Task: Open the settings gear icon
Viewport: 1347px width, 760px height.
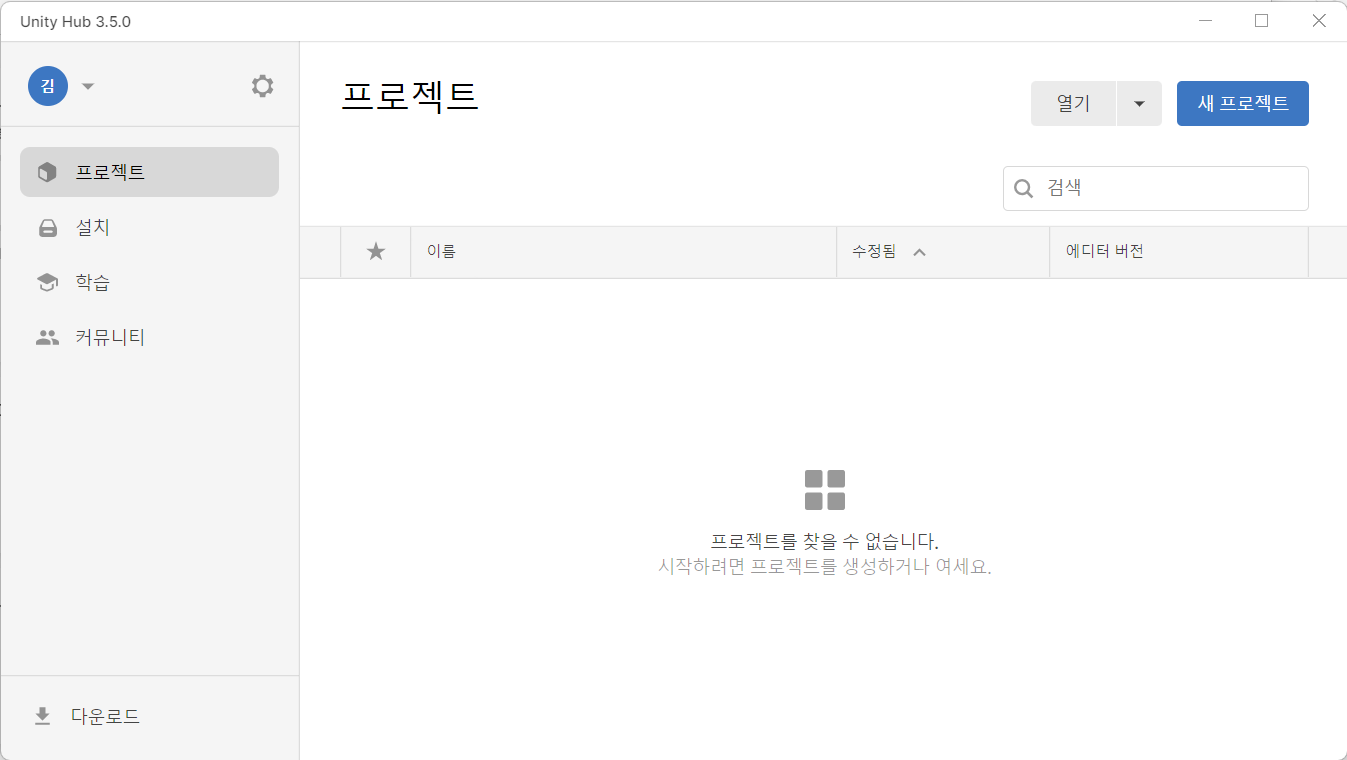Action: [262, 86]
